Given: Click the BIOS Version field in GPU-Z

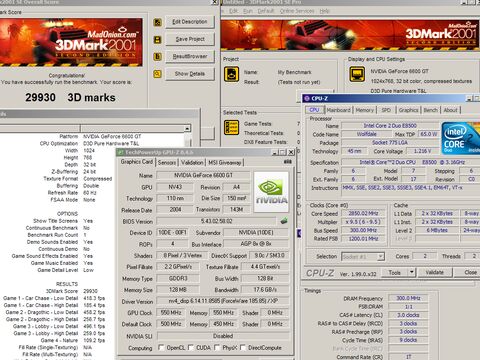Looking at the screenshot, I should (x=216, y=221).
